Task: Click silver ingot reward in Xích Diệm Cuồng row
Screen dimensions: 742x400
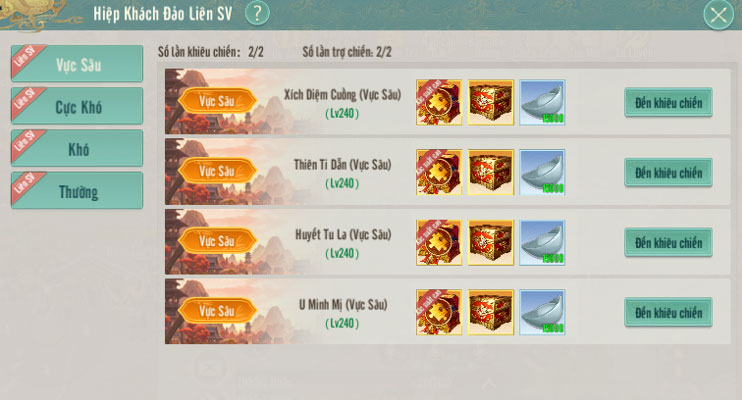Action: (542, 102)
